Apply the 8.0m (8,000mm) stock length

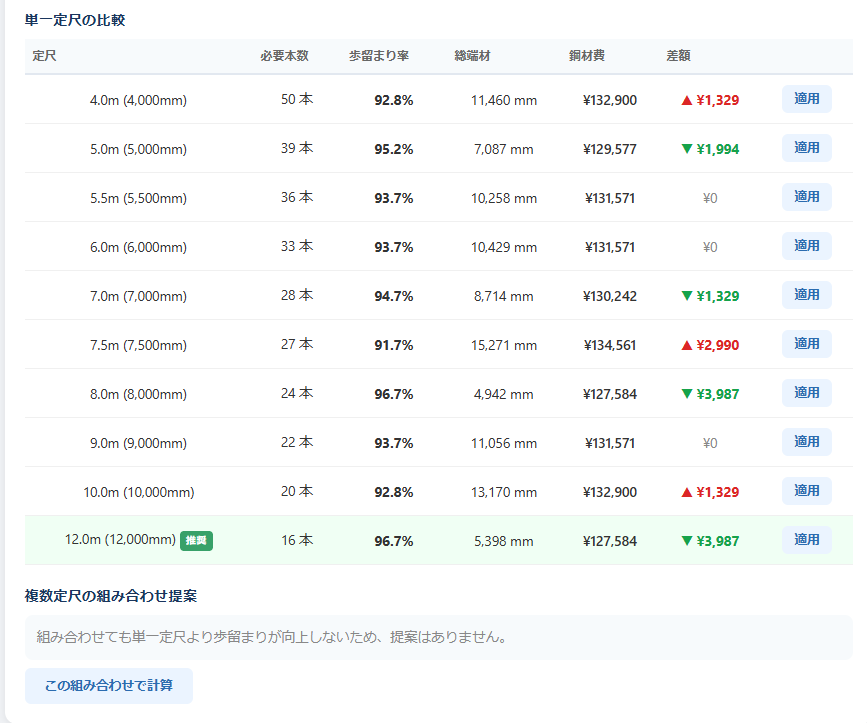[806, 393]
